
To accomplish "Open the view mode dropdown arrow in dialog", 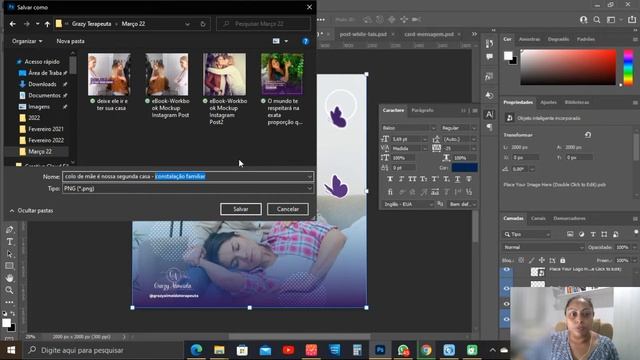I will (286, 41).
